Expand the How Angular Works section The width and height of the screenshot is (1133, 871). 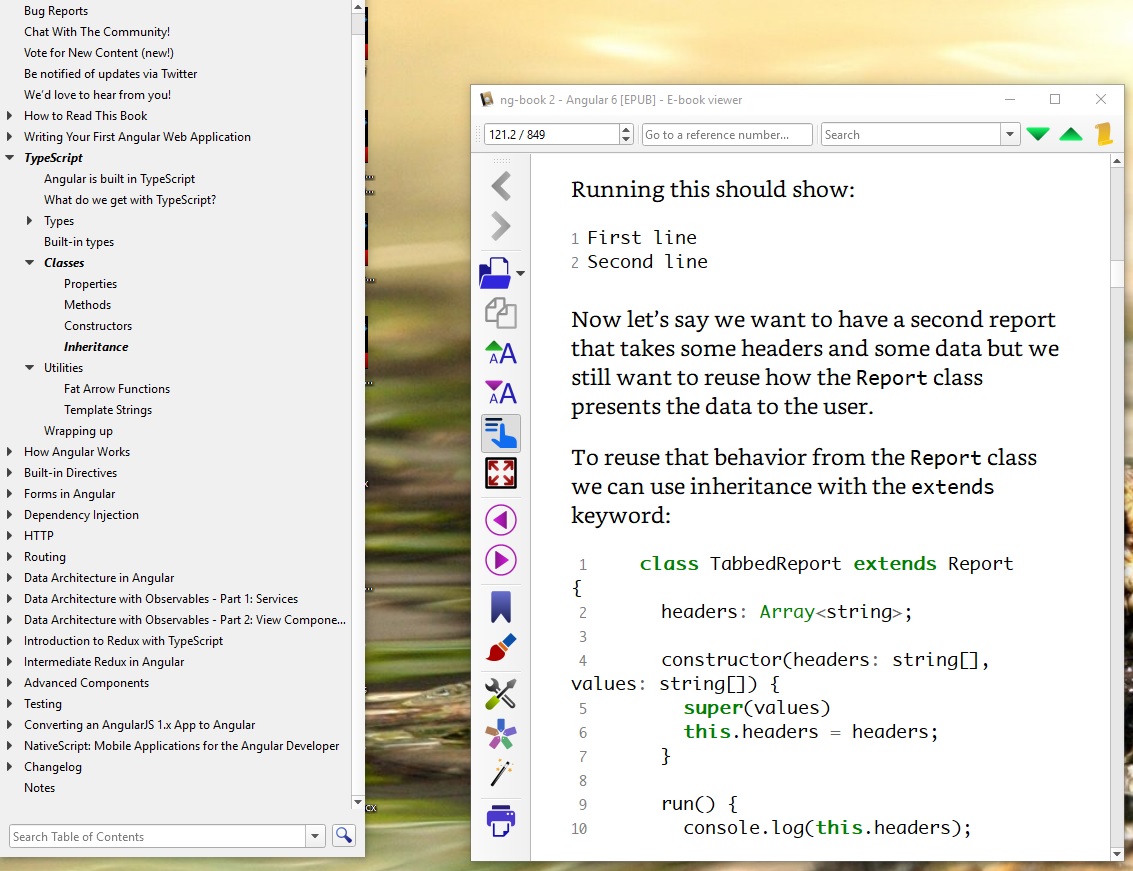(9, 452)
